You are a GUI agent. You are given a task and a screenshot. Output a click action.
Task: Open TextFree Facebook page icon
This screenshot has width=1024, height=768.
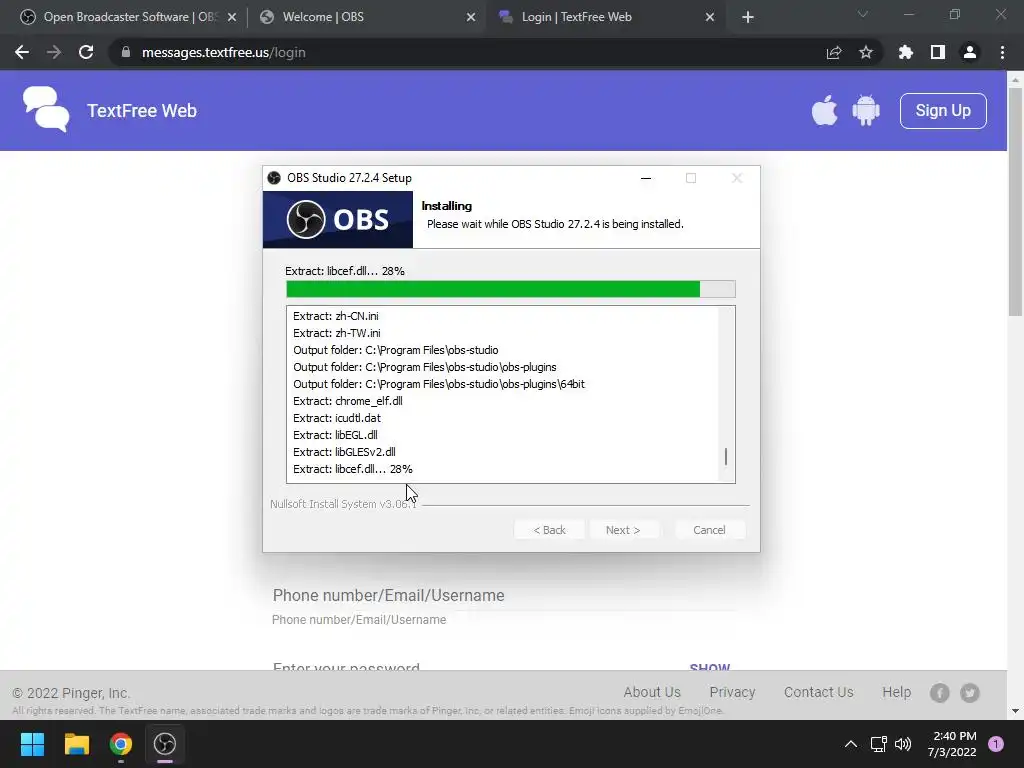940,692
